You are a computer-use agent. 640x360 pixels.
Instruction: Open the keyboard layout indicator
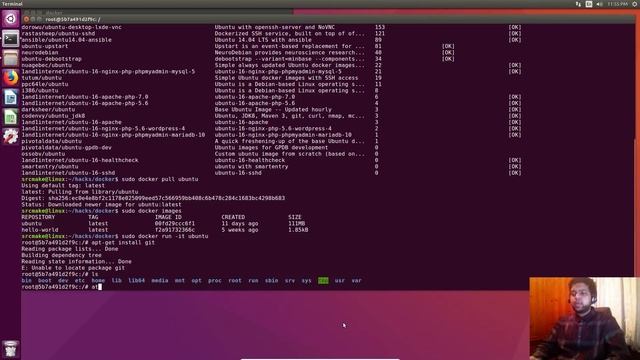point(589,4)
